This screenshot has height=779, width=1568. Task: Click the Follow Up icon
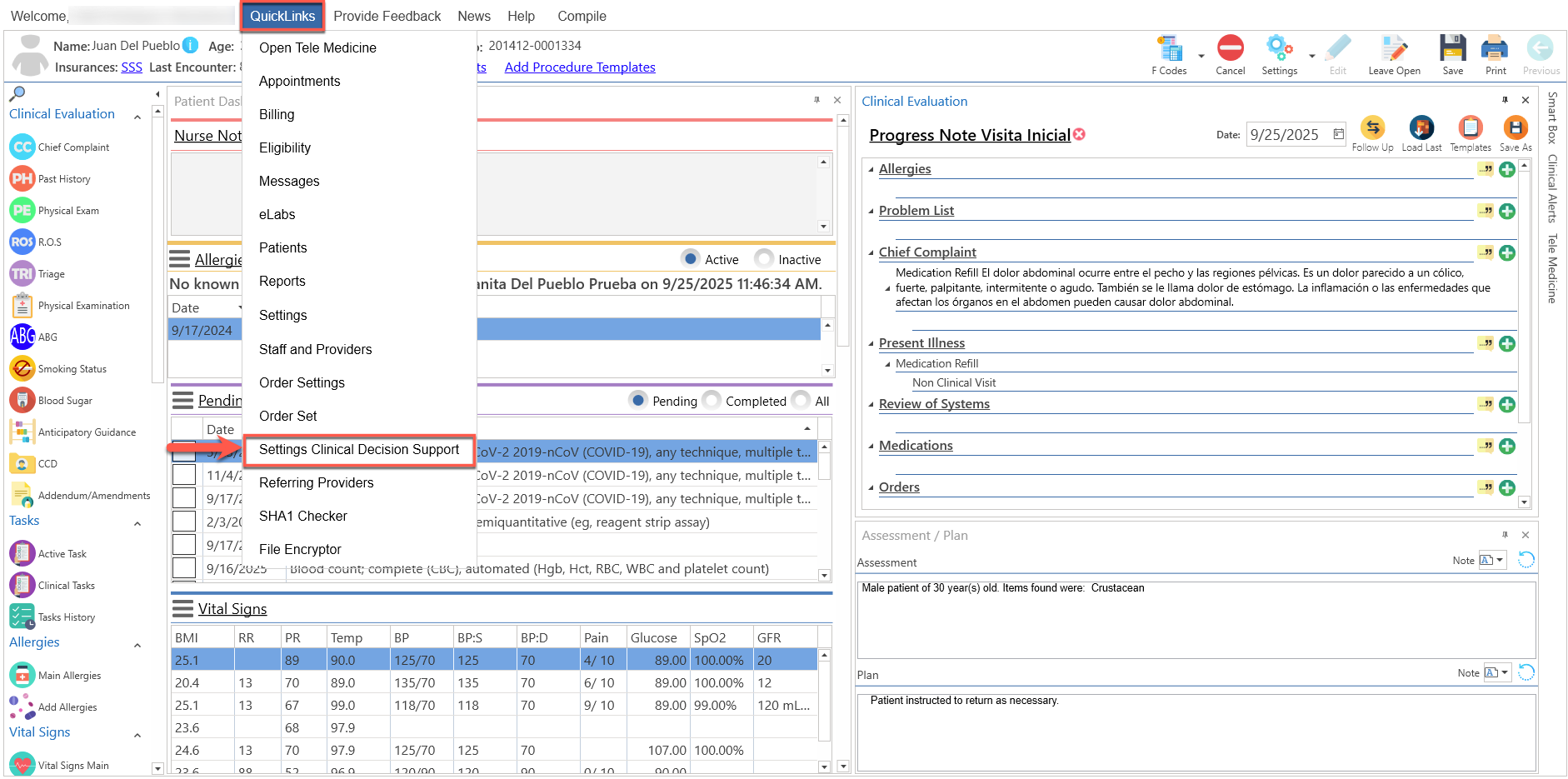click(1372, 127)
